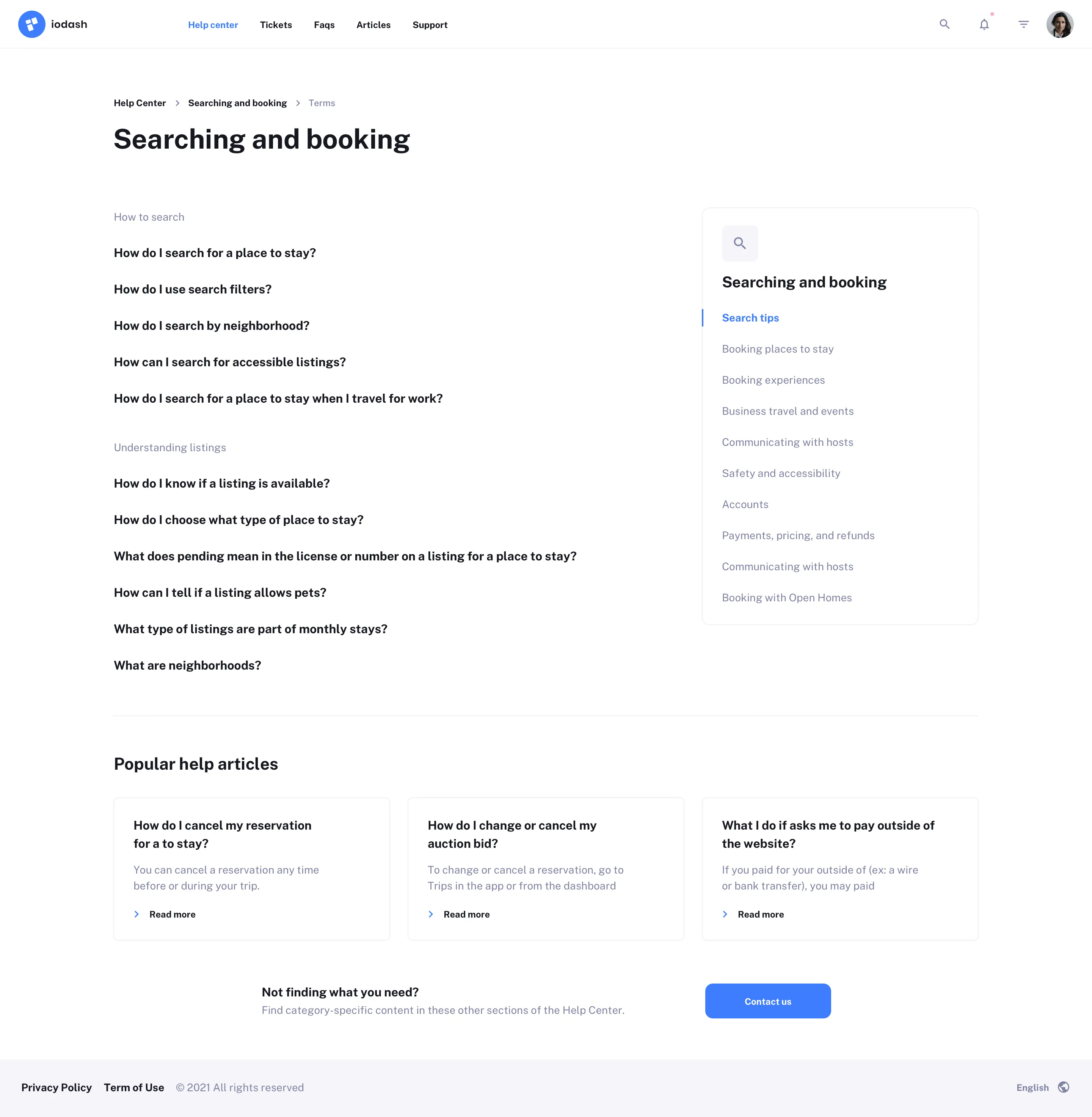Open the filter icon near the avatar
The width and height of the screenshot is (1092, 1117).
pos(1023,24)
